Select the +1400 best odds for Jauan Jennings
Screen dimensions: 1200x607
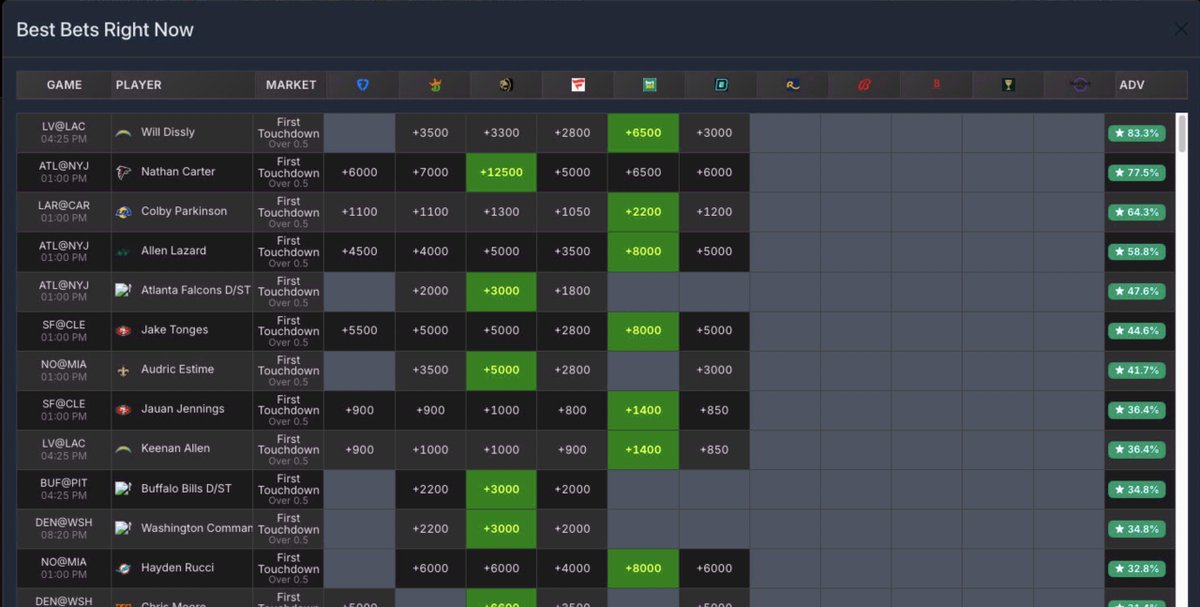pos(643,409)
